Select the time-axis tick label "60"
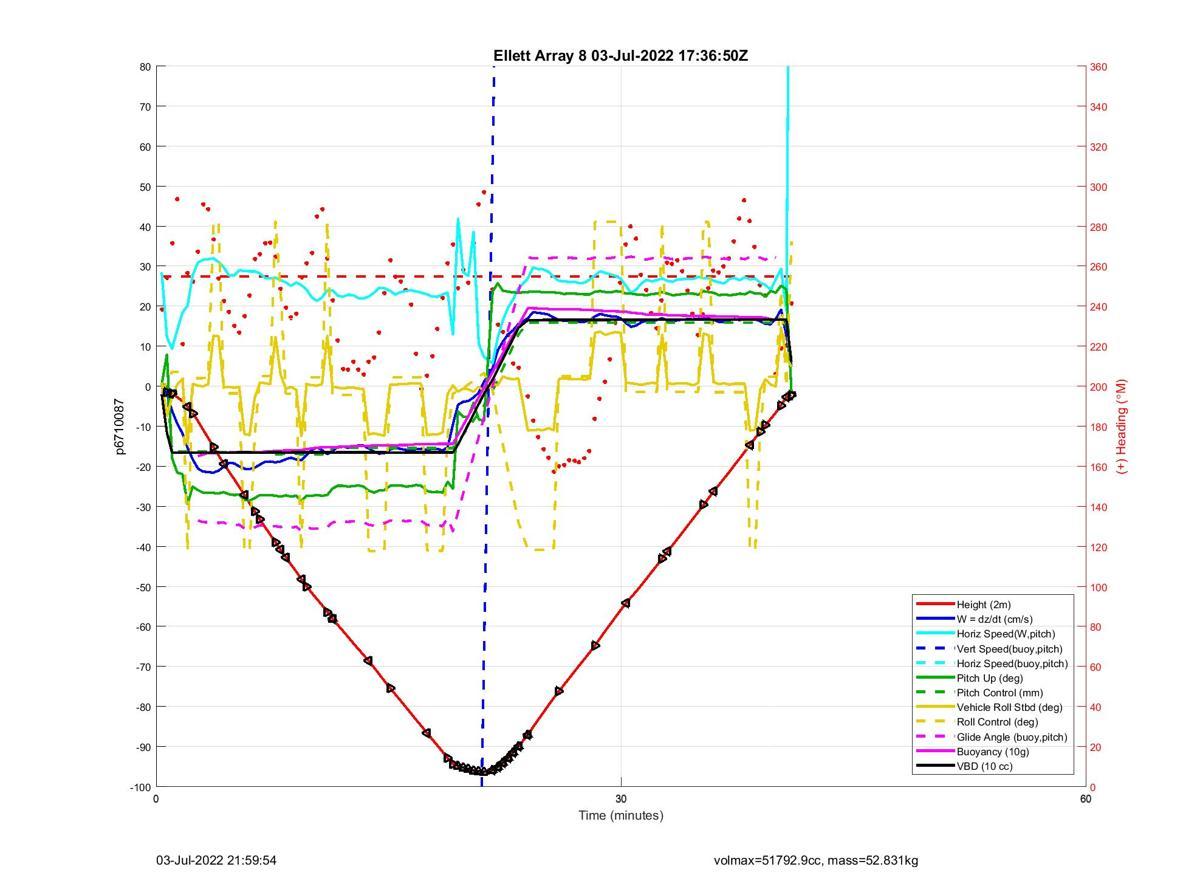Viewport: 1200px width, 885px height. point(1085,798)
